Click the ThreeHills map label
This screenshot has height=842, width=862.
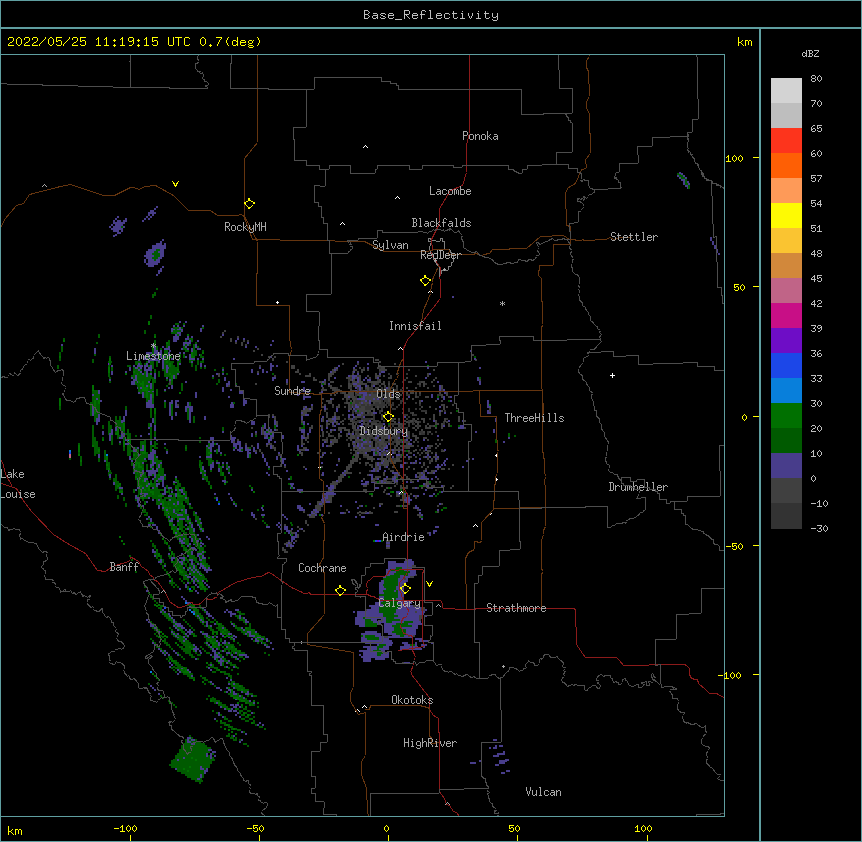(534, 418)
